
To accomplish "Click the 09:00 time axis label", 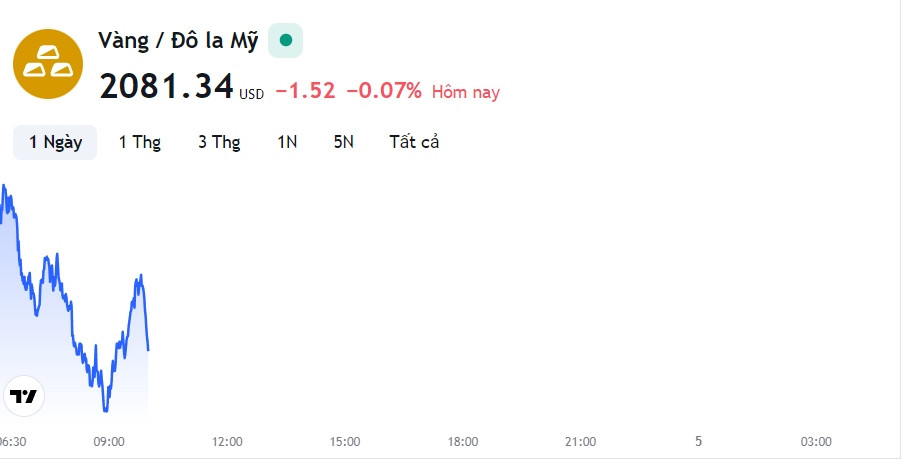I will (109, 442).
